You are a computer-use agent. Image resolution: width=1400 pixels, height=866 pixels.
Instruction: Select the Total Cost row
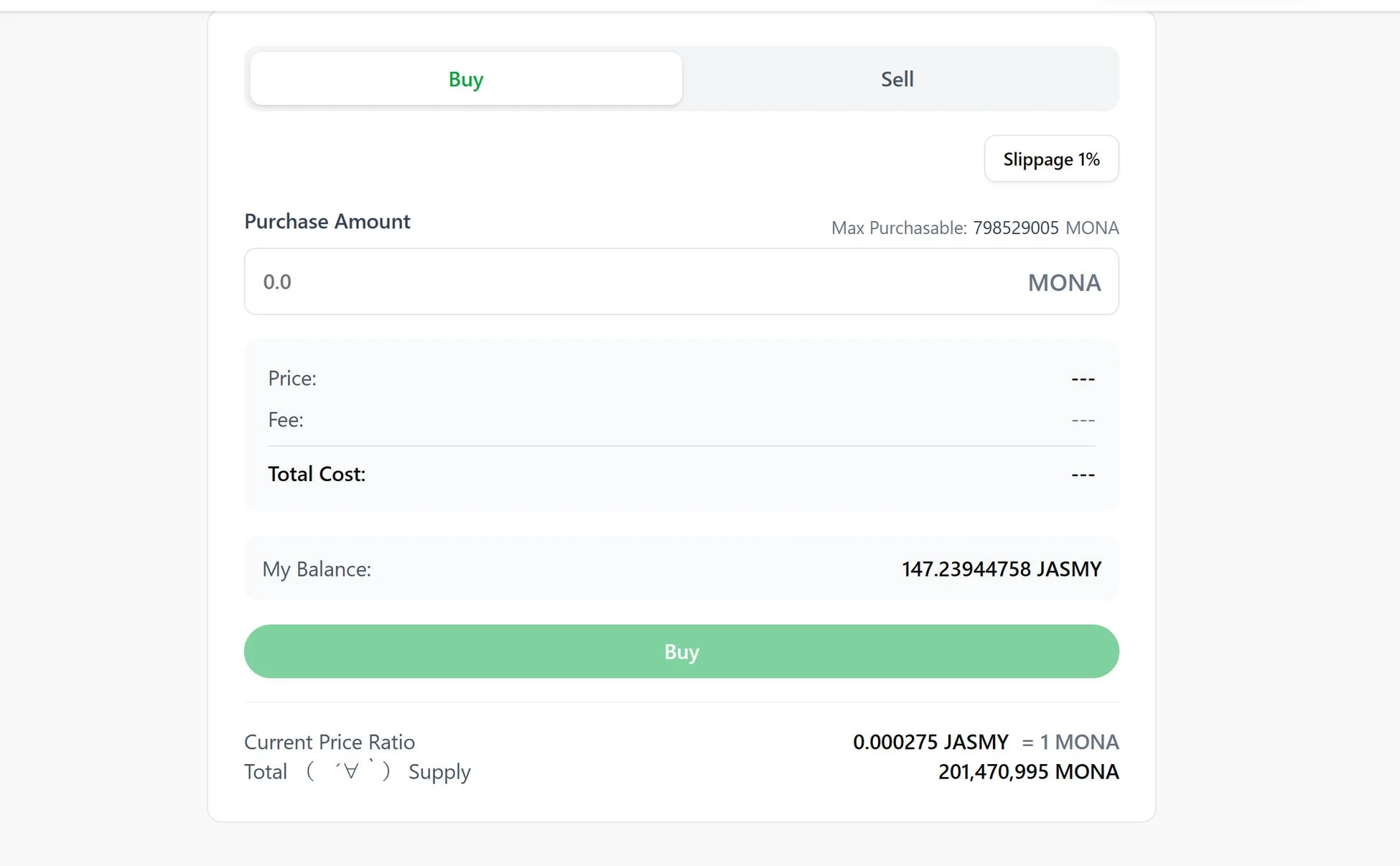click(317, 473)
